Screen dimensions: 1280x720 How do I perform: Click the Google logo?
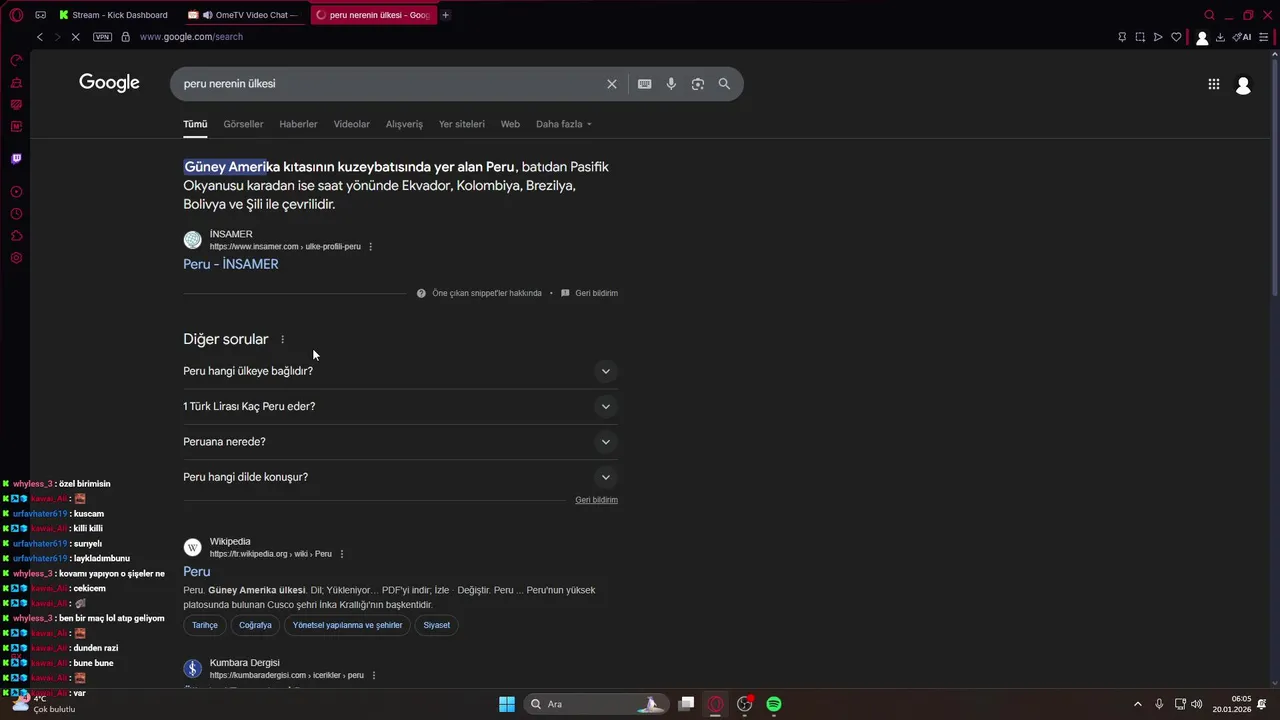[109, 83]
